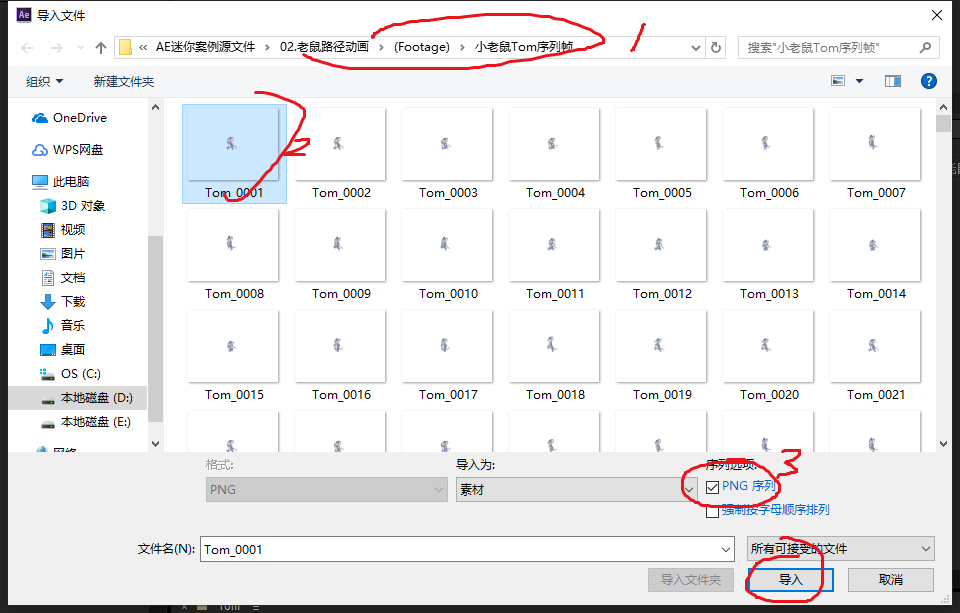This screenshot has width=960, height=613.
Task: Open the 所有可接受的文件 type dropdown
Action: [x=841, y=549]
